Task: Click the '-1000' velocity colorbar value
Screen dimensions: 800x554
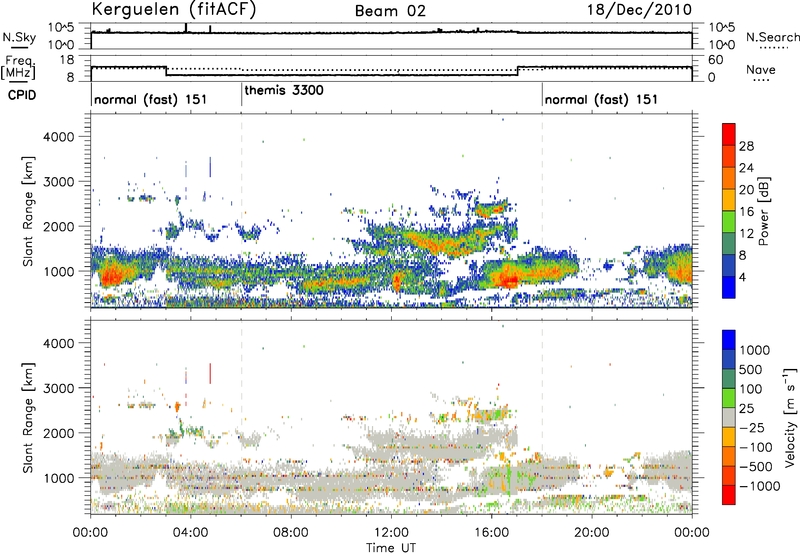Action: pos(760,486)
